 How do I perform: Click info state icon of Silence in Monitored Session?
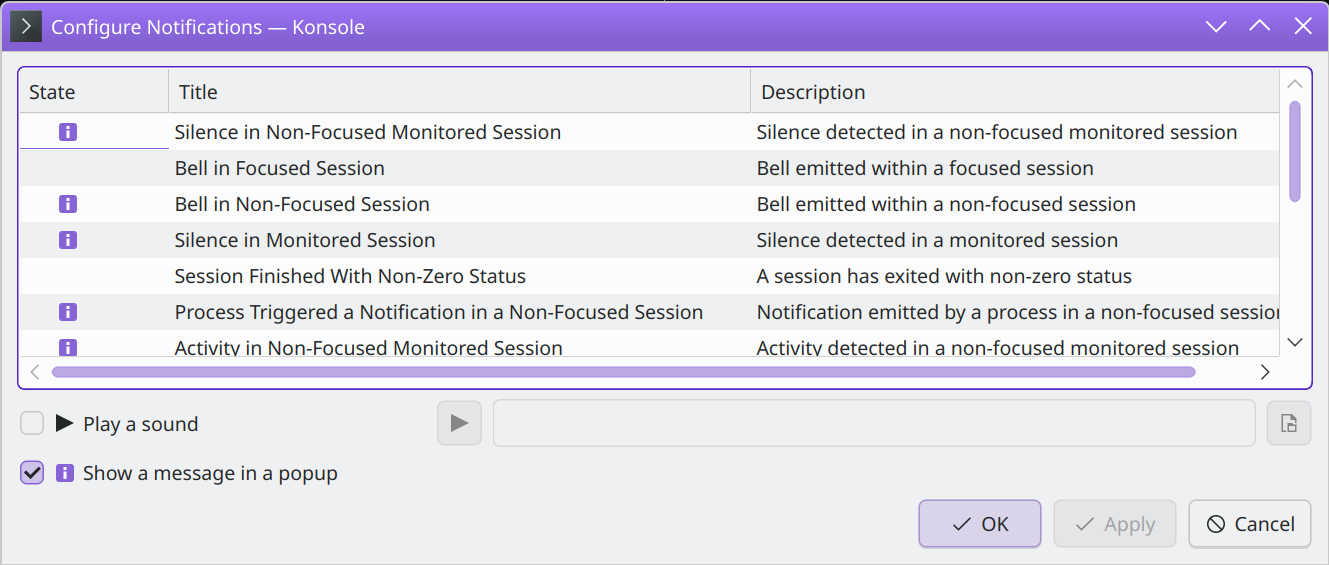pos(68,240)
